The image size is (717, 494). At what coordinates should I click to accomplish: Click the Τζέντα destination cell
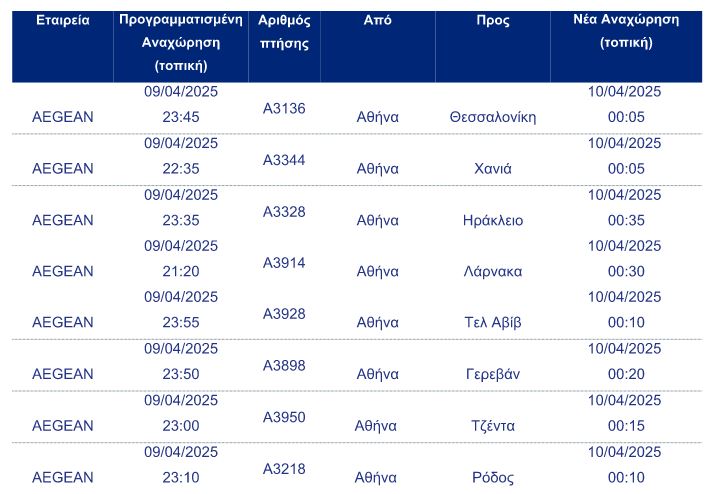click(x=493, y=426)
